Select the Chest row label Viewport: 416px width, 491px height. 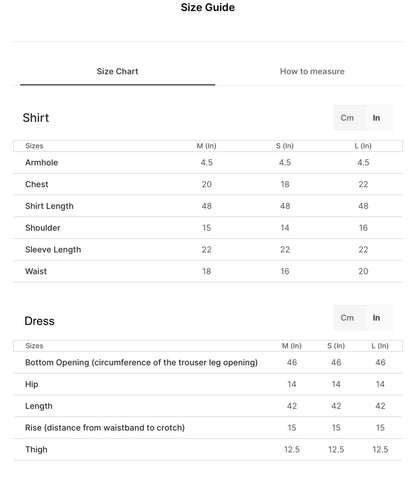pyautogui.click(x=37, y=184)
